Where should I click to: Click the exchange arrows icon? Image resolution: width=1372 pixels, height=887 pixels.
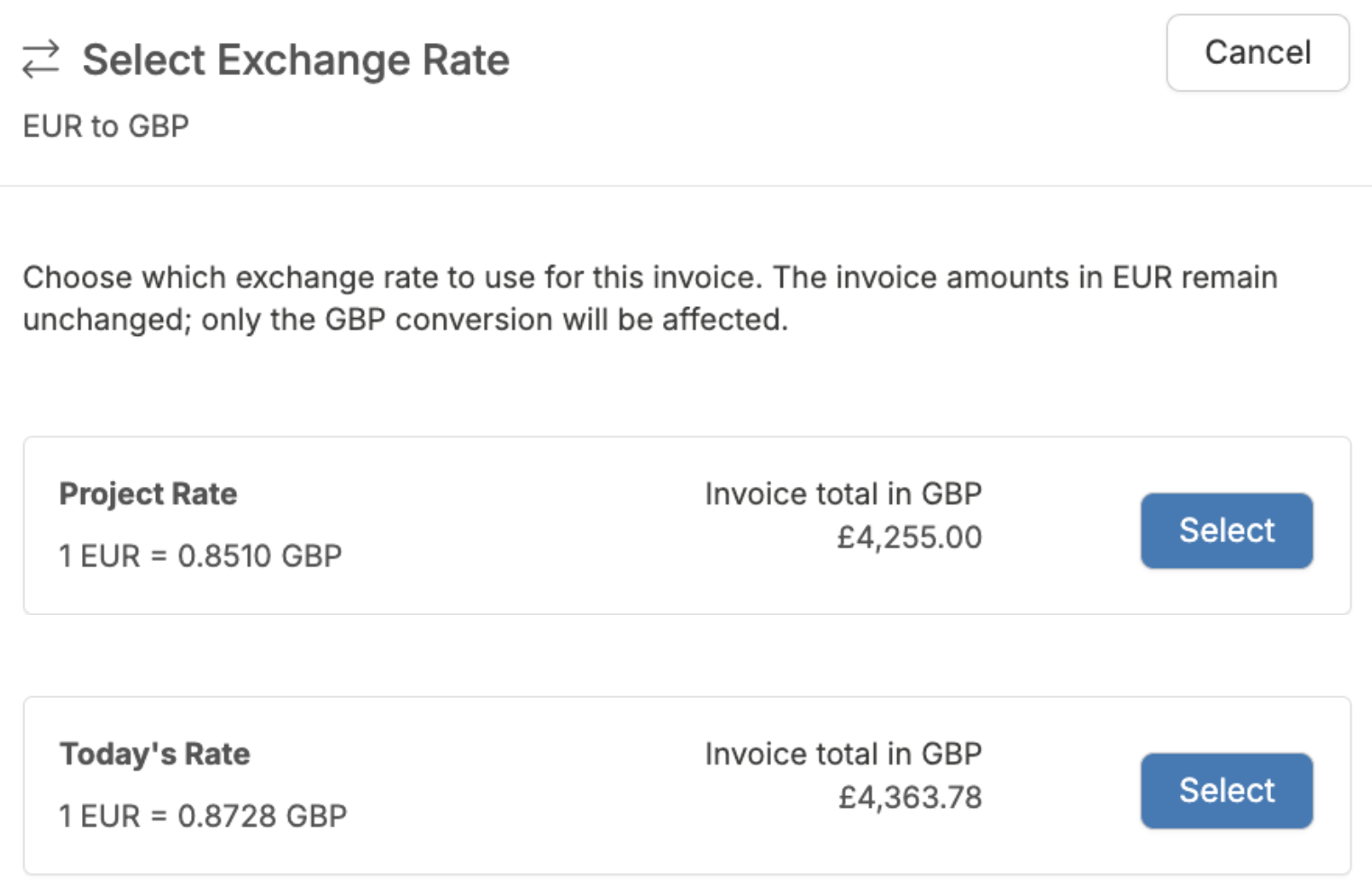point(41,59)
